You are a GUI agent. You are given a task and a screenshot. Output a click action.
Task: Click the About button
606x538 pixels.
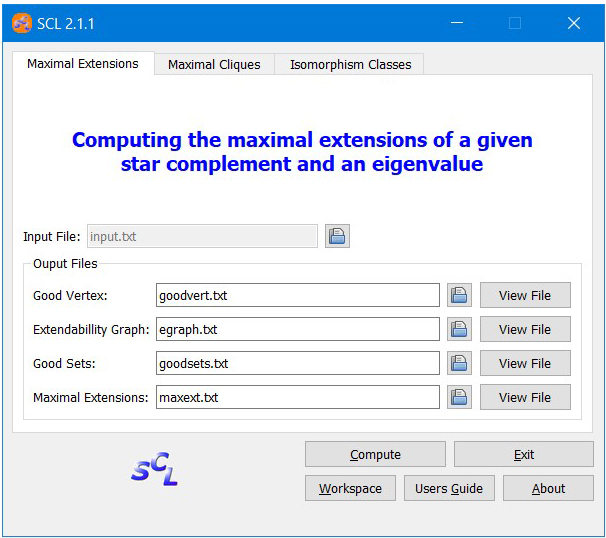[x=548, y=489]
